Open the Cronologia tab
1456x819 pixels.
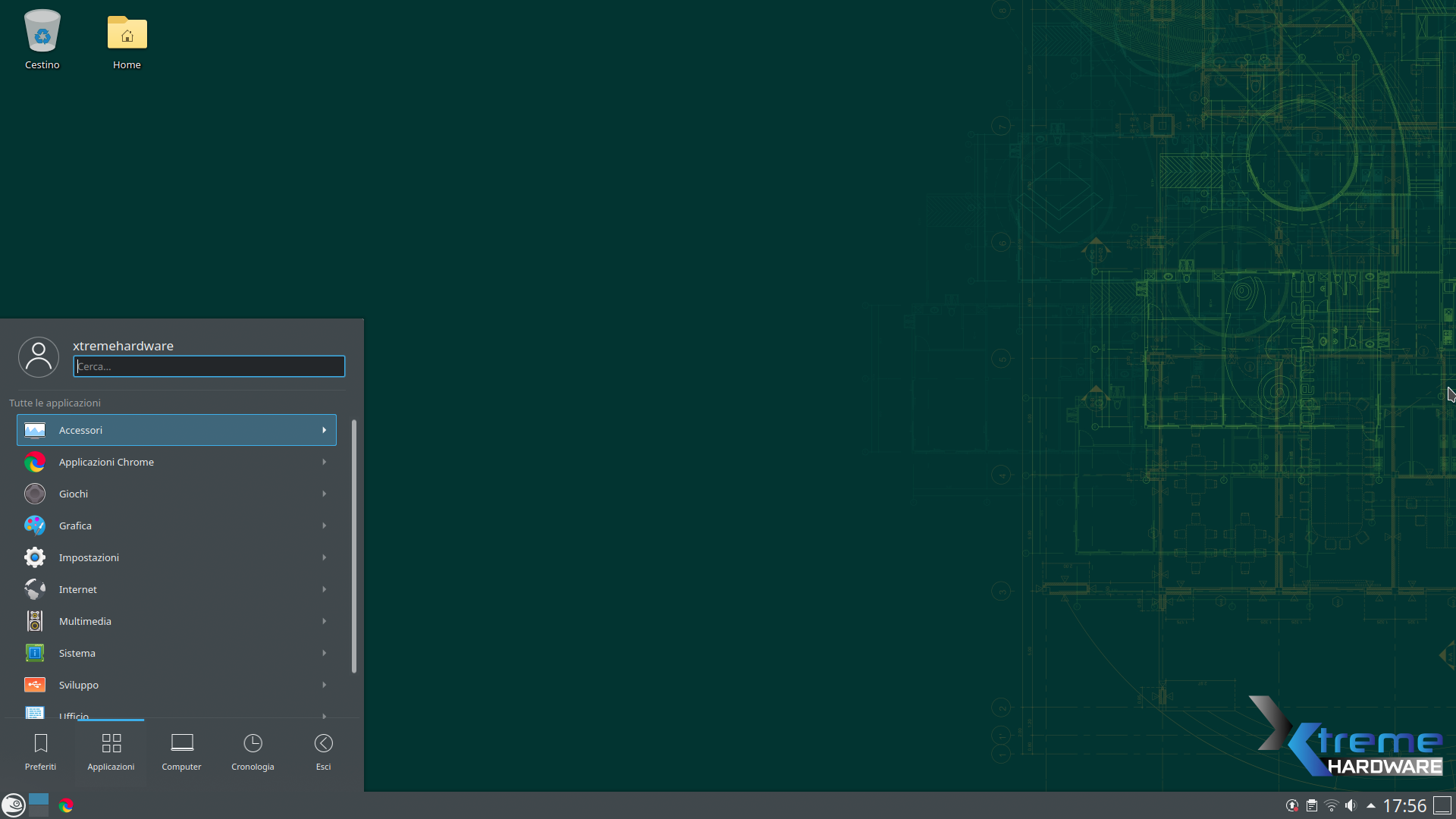point(253,752)
